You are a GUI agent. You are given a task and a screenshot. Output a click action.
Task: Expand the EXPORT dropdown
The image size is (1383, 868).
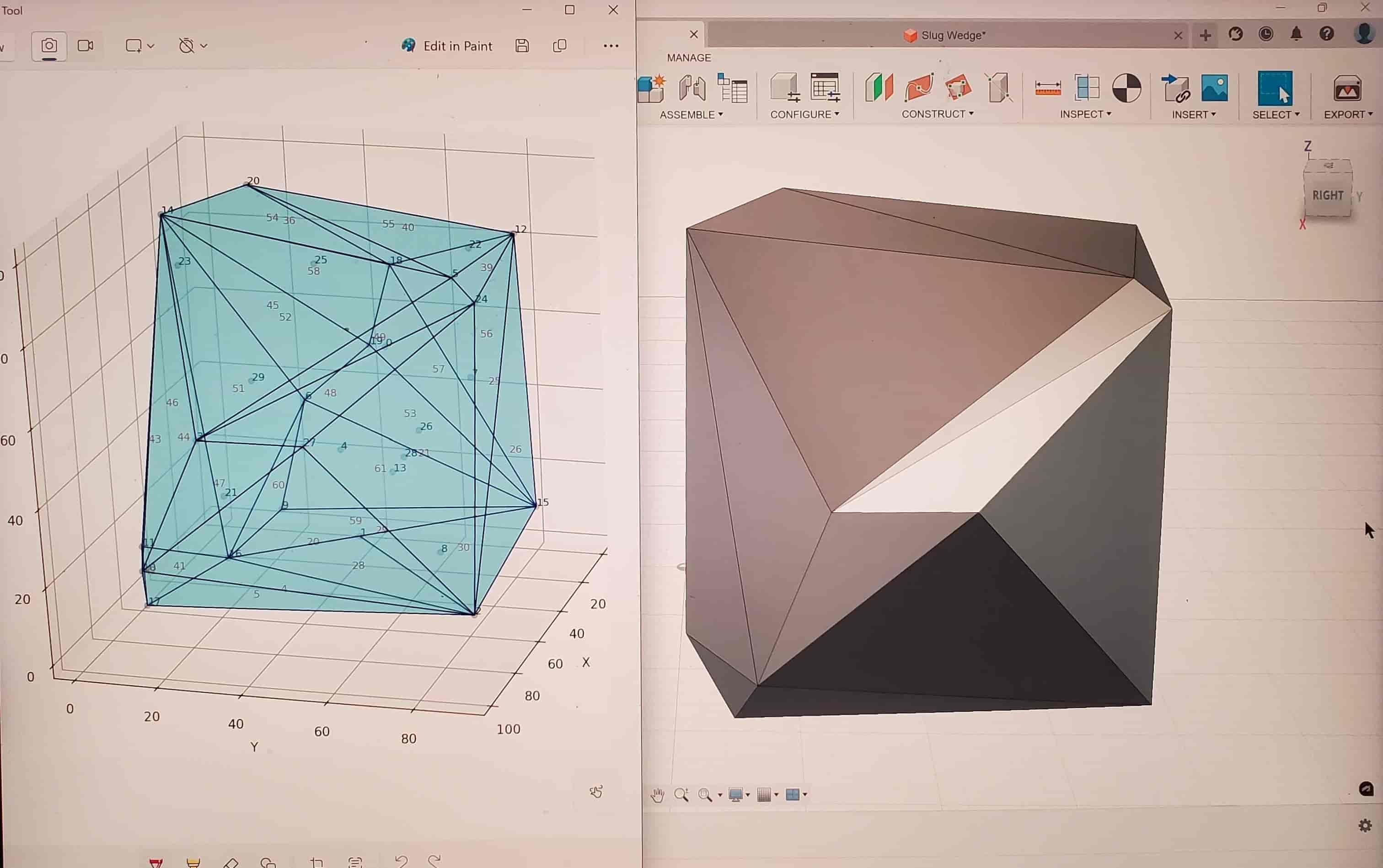point(1348,114)
